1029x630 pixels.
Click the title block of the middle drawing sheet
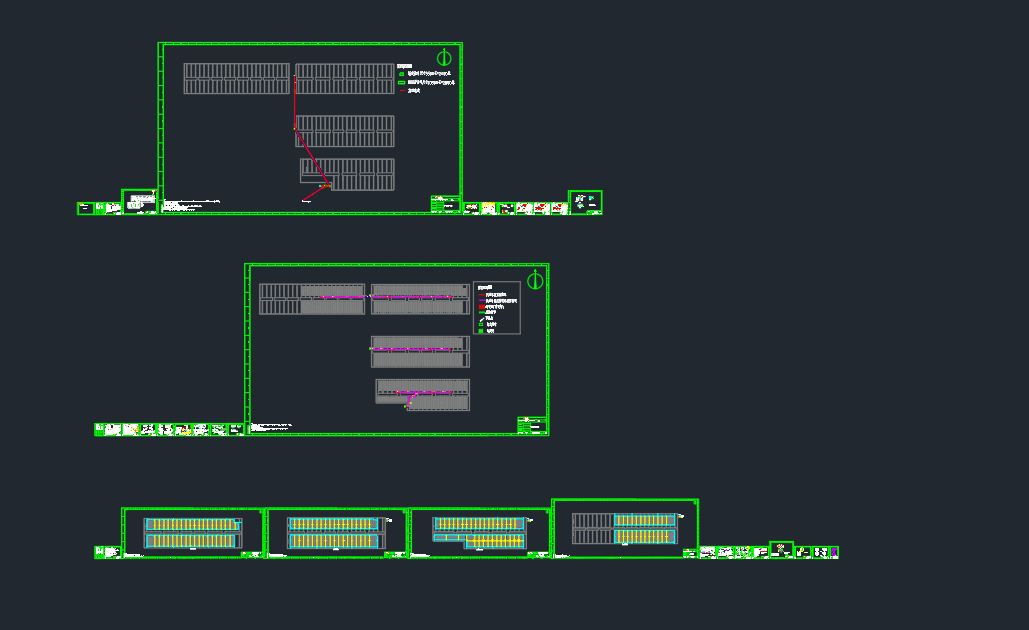click(532, 425)
